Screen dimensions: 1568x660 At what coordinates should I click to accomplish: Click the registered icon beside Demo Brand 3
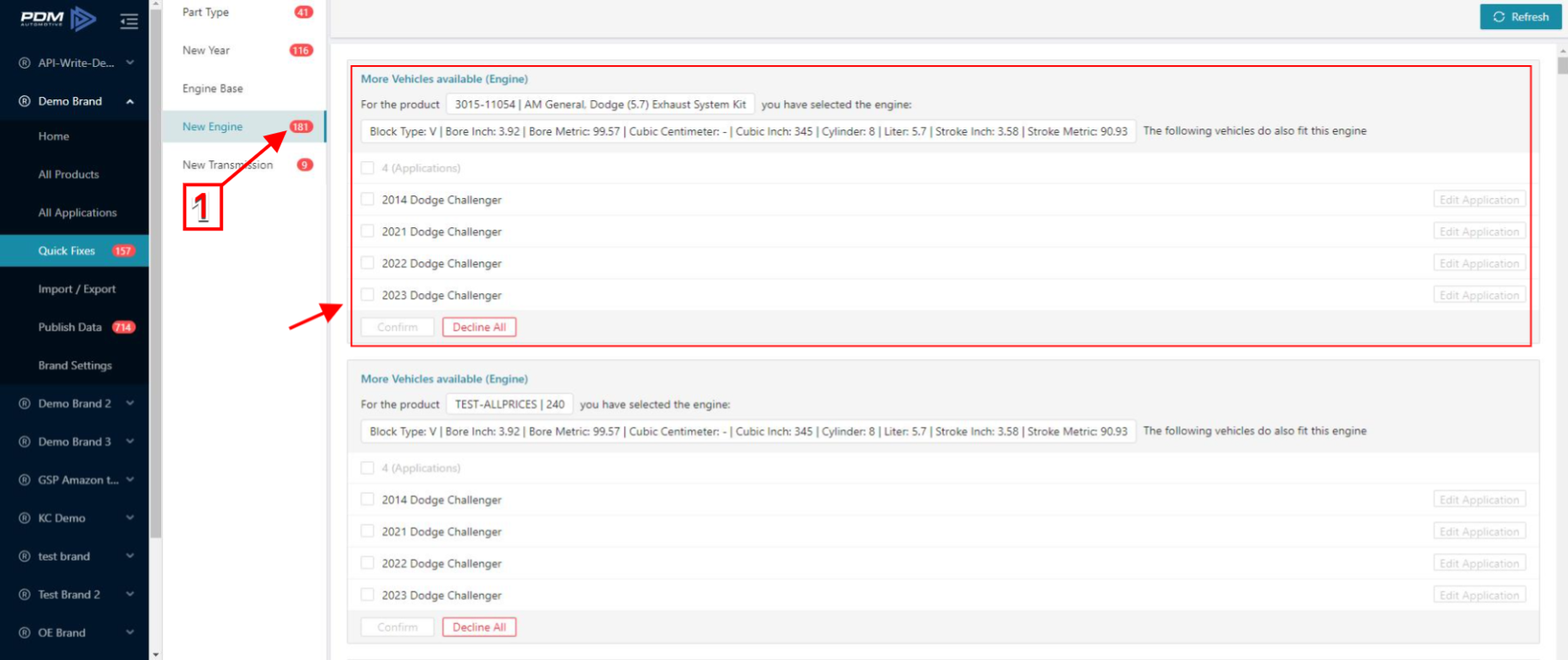24,442
